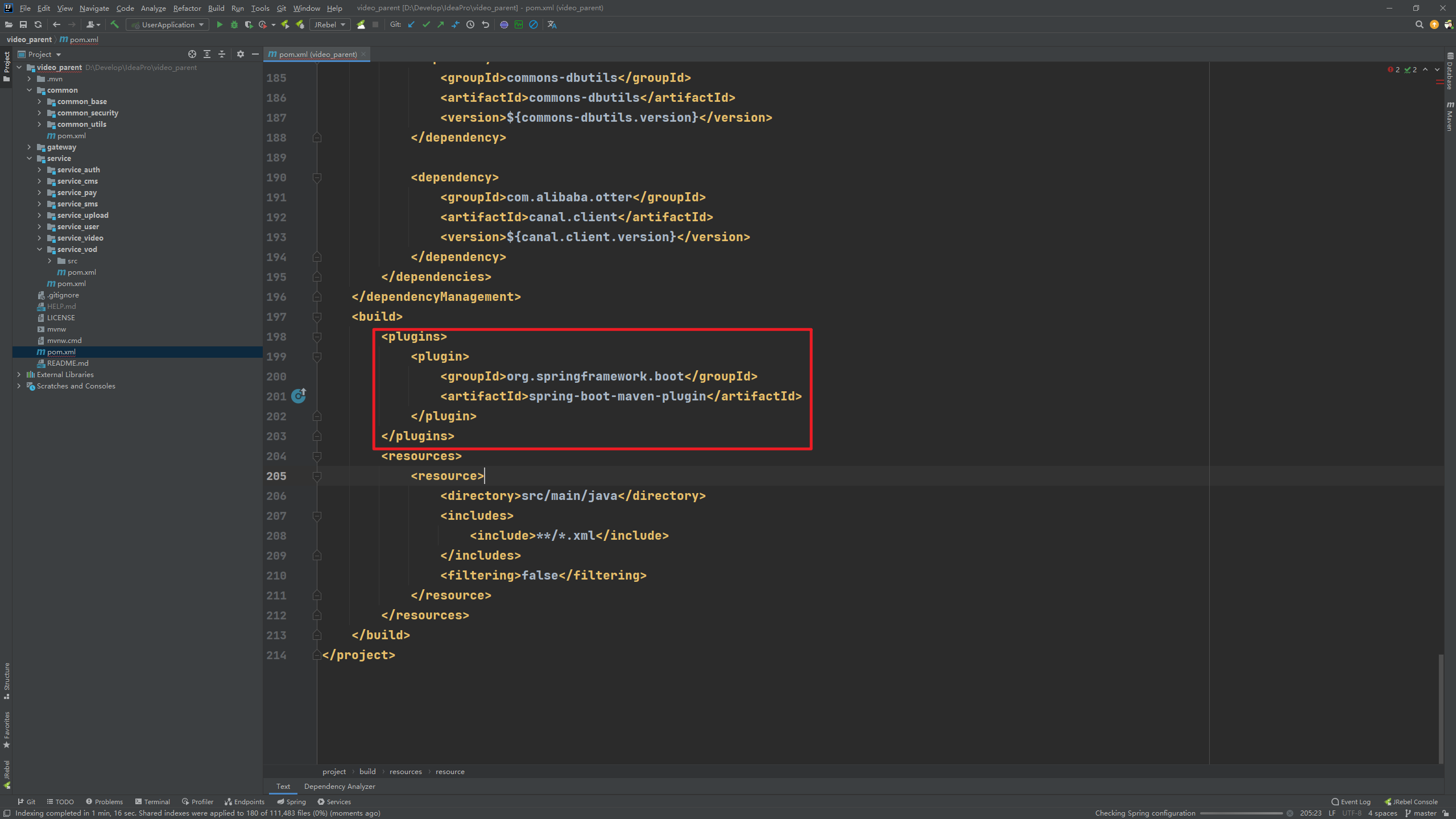
Task: Hide the Project panel with minus icon
Action: click(x=255, y=54)
